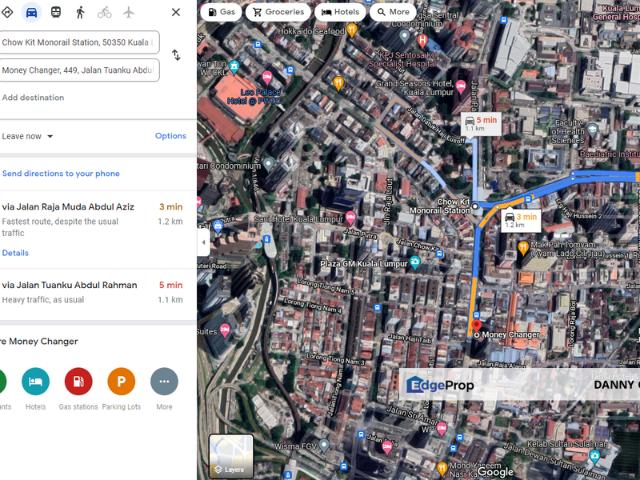Select the walking travel mode icon
640x480 pixels.
[80, 12]
